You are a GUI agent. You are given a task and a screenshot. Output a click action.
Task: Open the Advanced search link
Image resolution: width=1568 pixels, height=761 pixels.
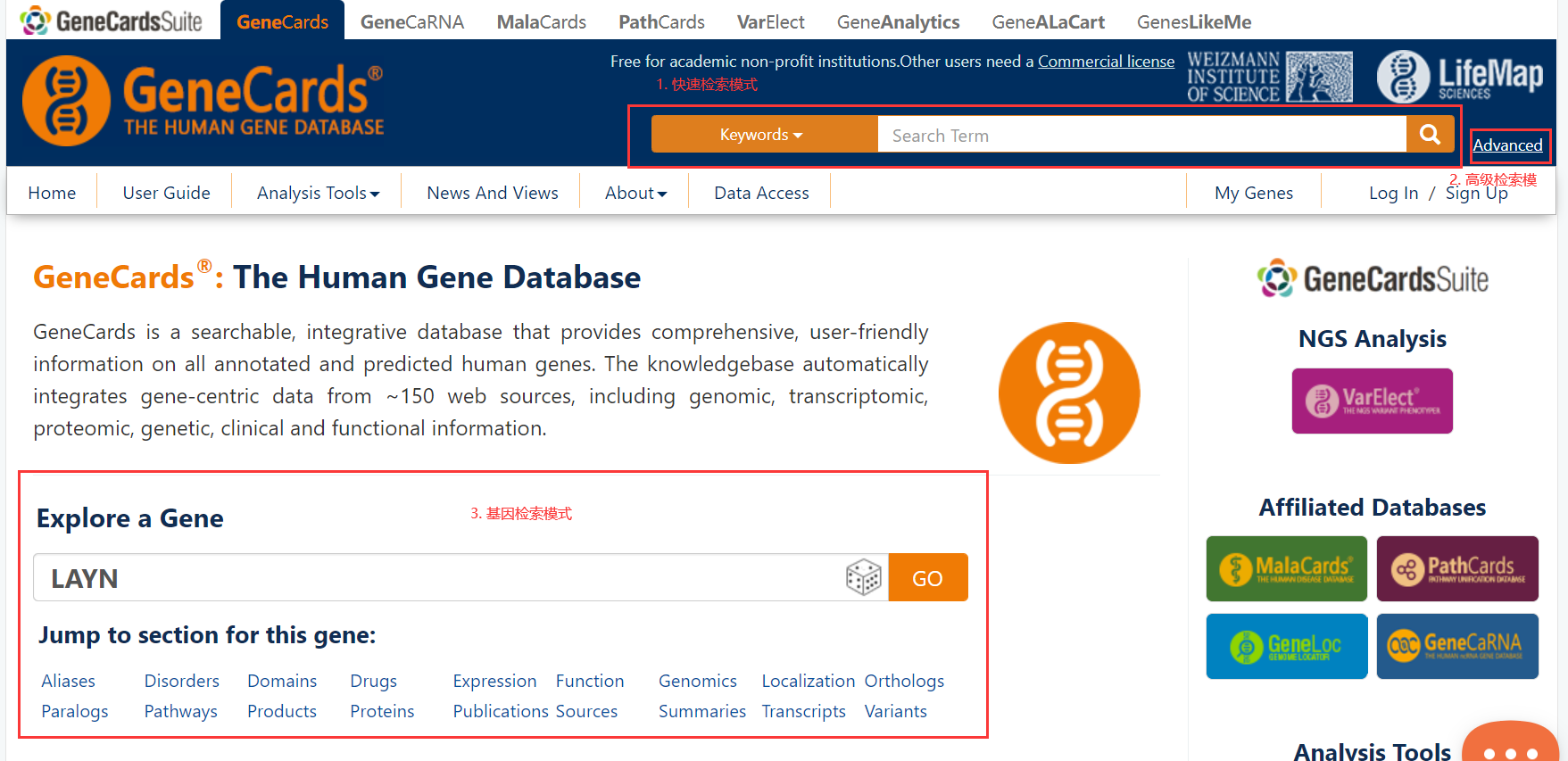[x=1507, y=145]
